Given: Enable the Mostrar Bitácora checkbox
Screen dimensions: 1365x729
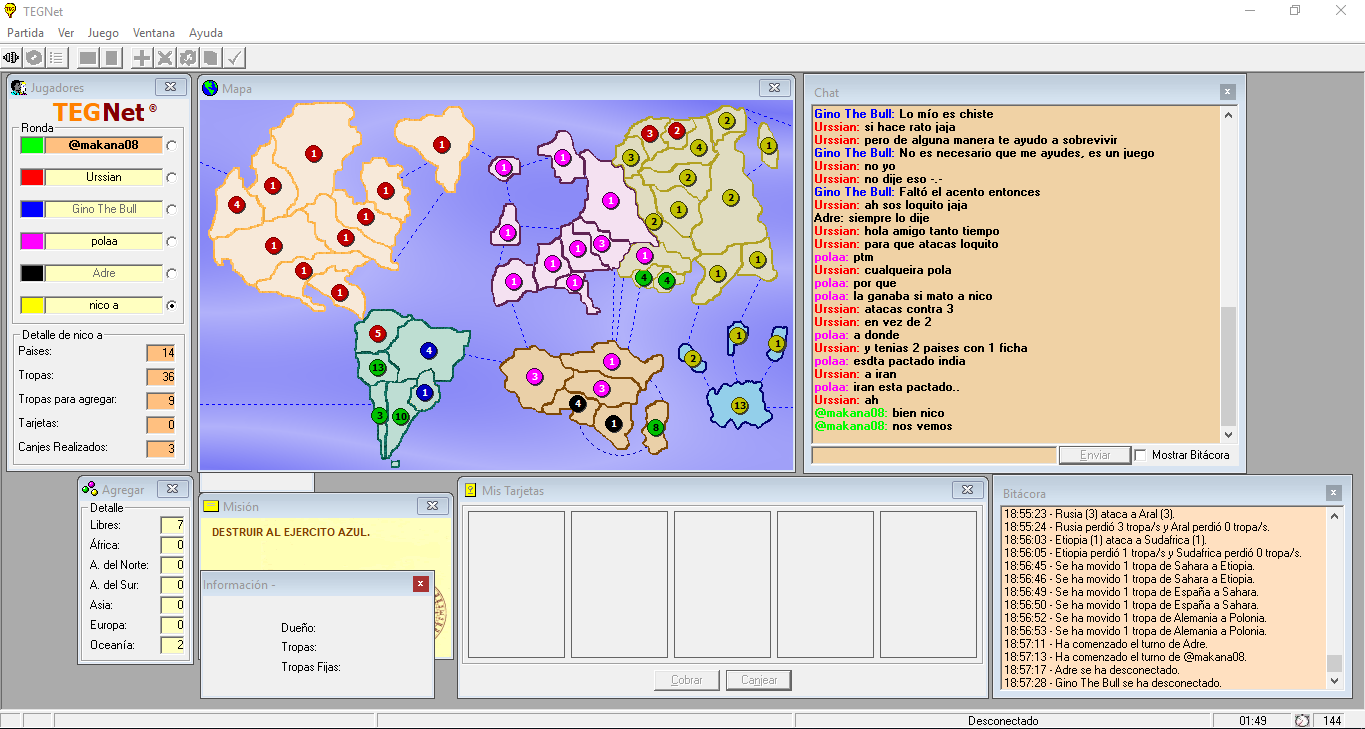Looking at the screenshot, I should coord(1140,456).
